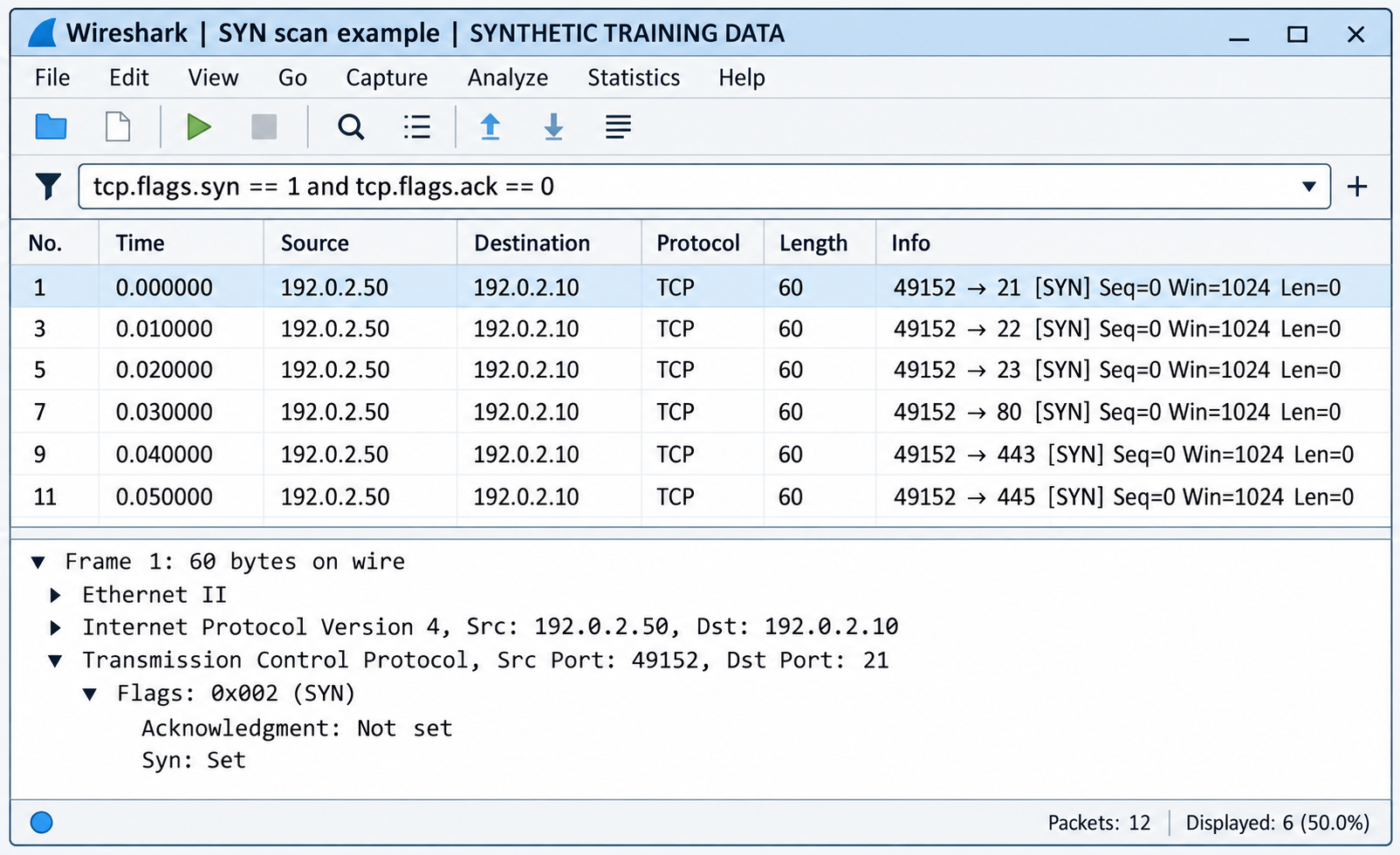Select packet row with port 443 SYN

pos(701,455)
